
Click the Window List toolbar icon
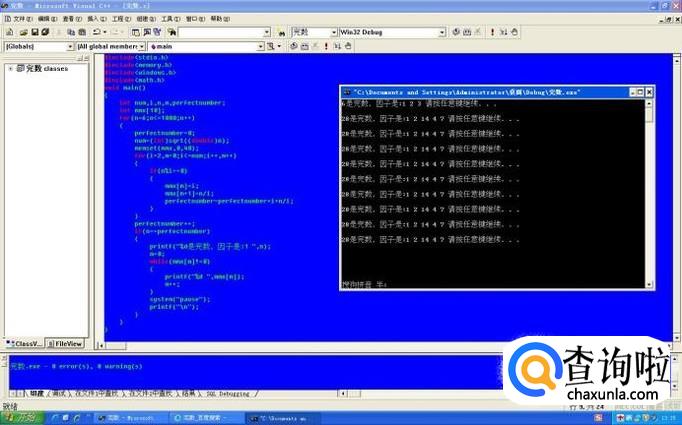pos(157,32)
